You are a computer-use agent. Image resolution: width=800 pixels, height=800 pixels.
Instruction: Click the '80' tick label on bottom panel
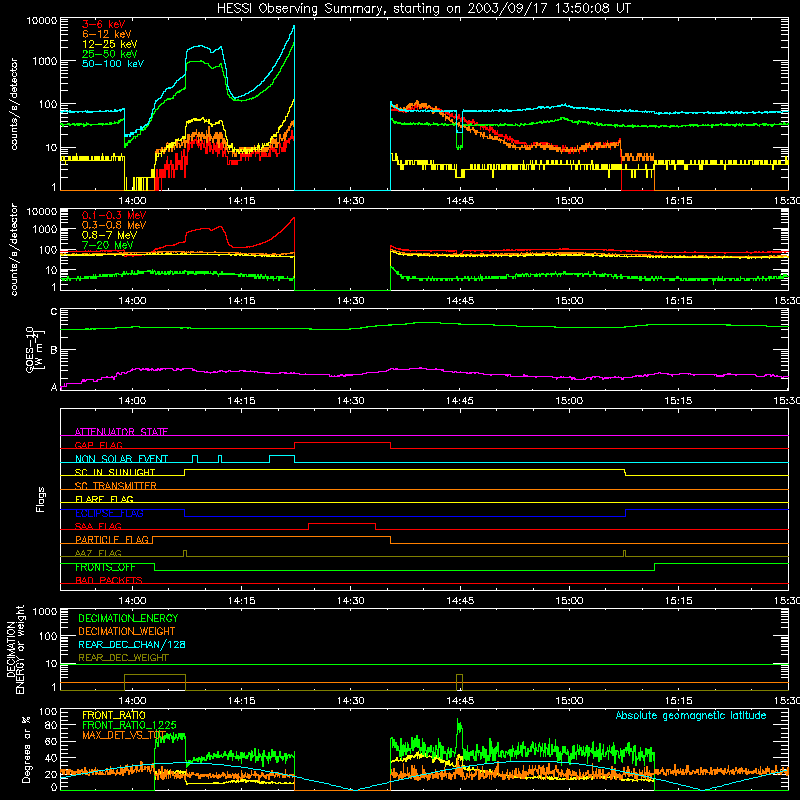click(x=51, y=725)
